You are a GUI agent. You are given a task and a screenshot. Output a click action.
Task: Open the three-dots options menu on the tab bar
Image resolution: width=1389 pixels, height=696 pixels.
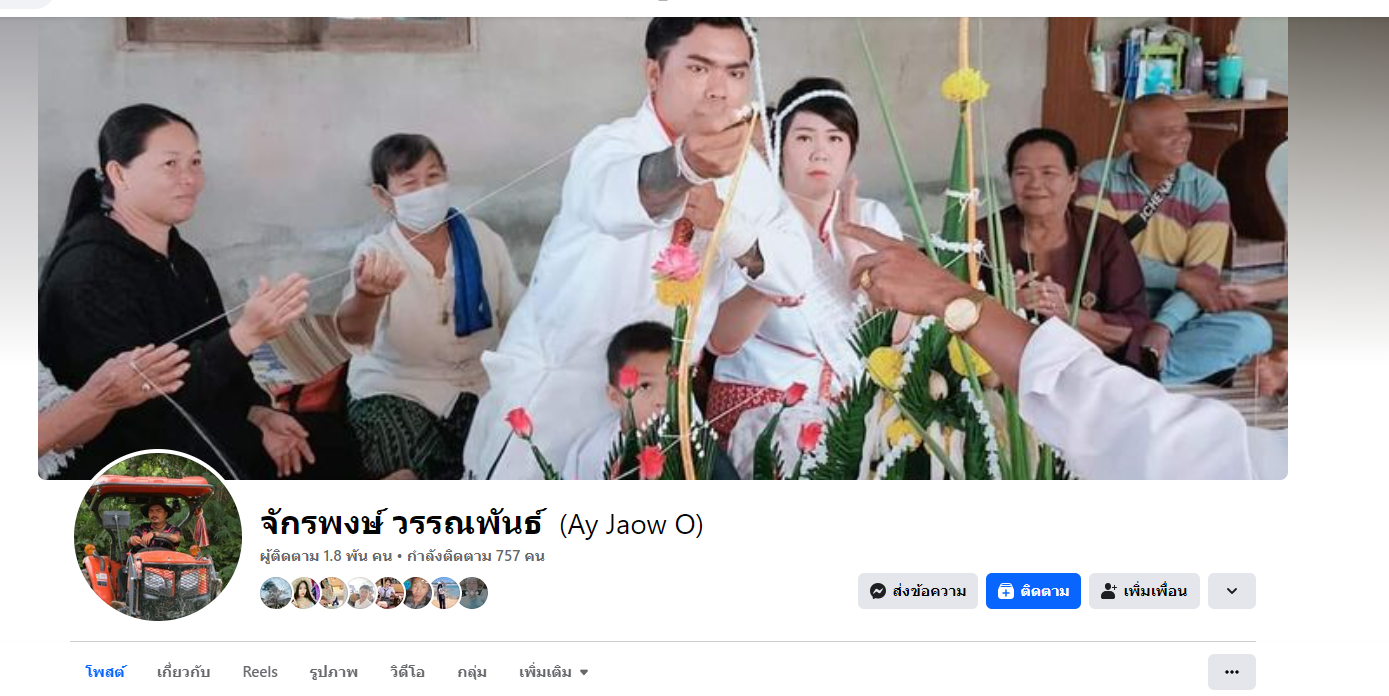click(1231, 672)
